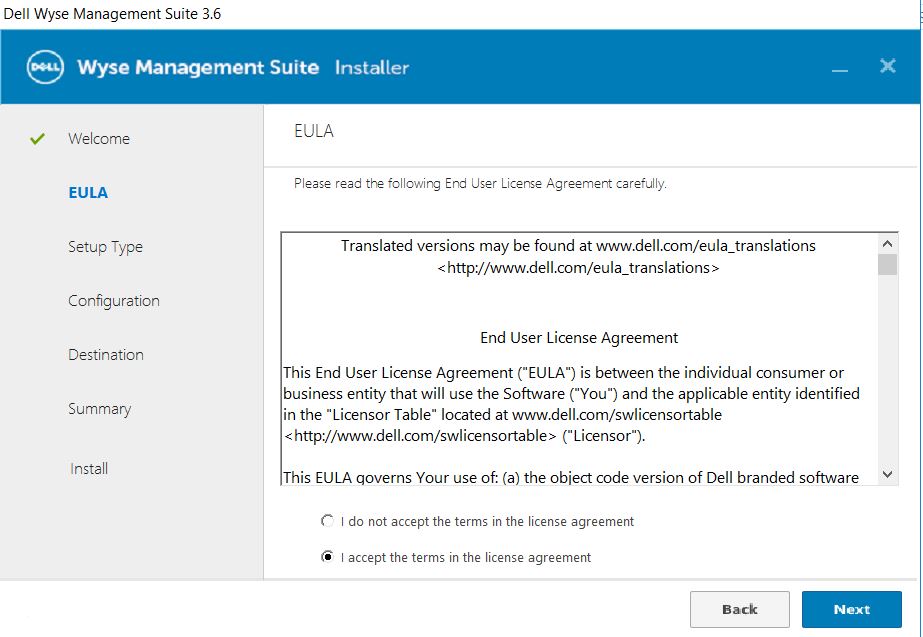The width and height of the screenshot is (923, 637).
Task: Minimize the installer window
Action: [839, 69]
